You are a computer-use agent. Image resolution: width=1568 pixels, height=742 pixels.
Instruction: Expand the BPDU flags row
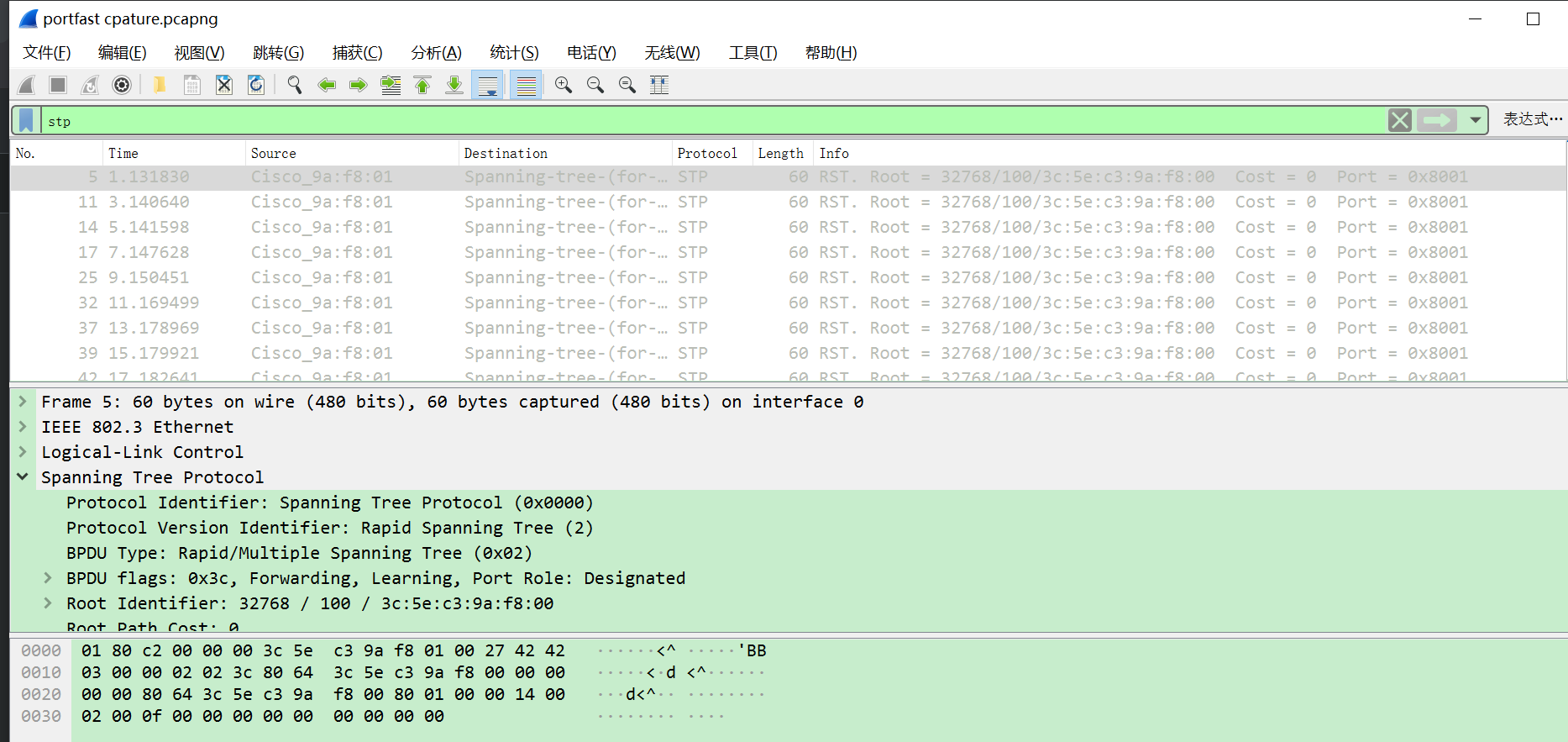coord(48,578)
